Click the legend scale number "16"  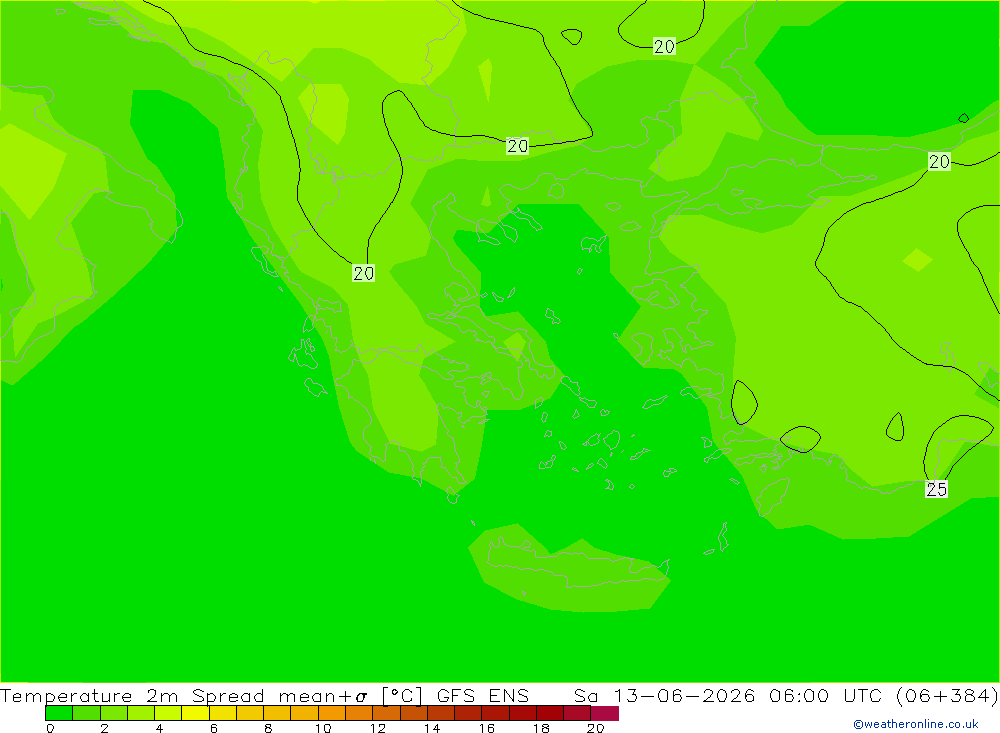click(487, 728)
